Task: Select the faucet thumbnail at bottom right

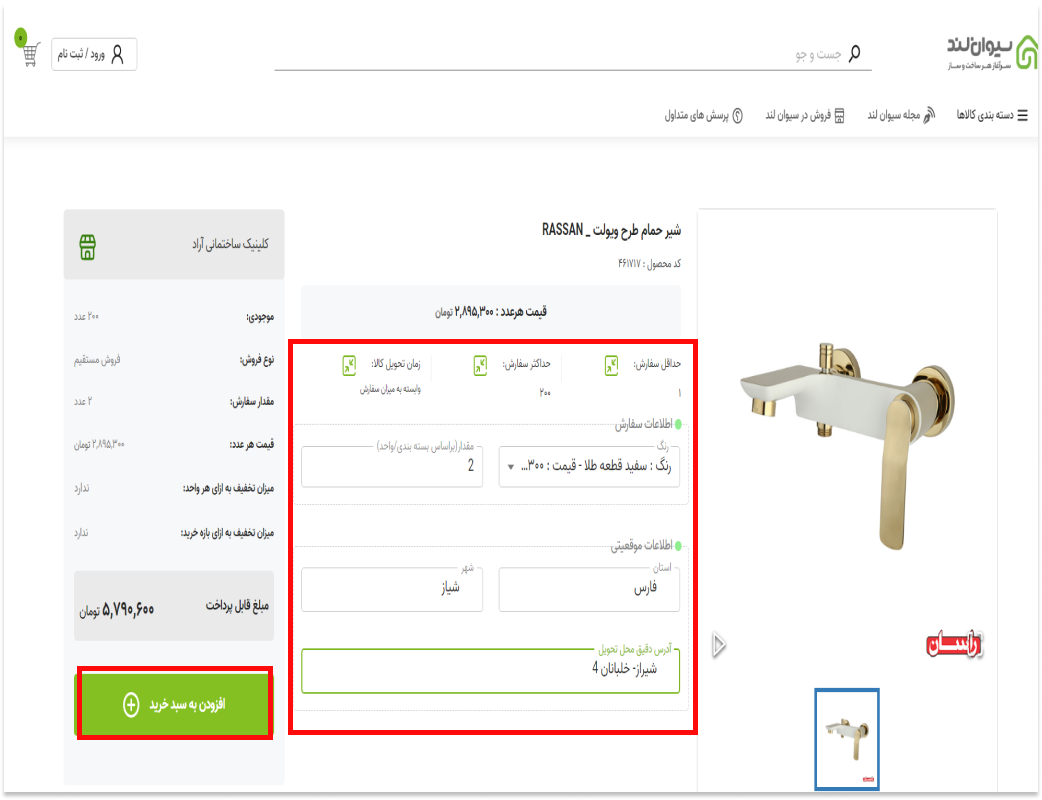Action: (846, 740)
